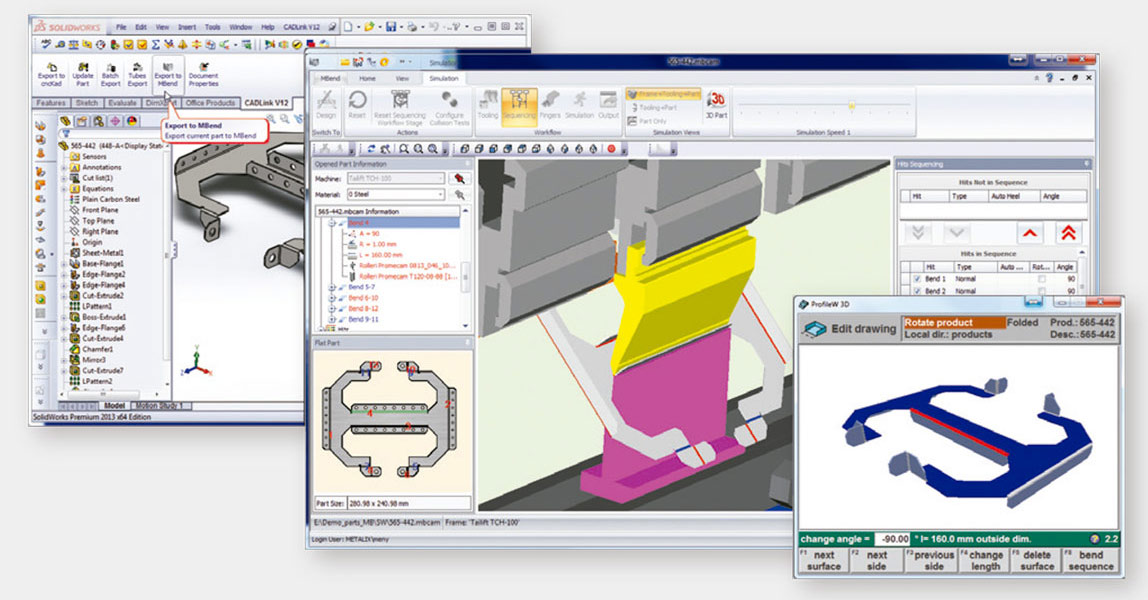Viewport: 1148px width, 600px height.
Task: Click the gray double down arrow in Hits Sequencing
Action: coord(918,233)
